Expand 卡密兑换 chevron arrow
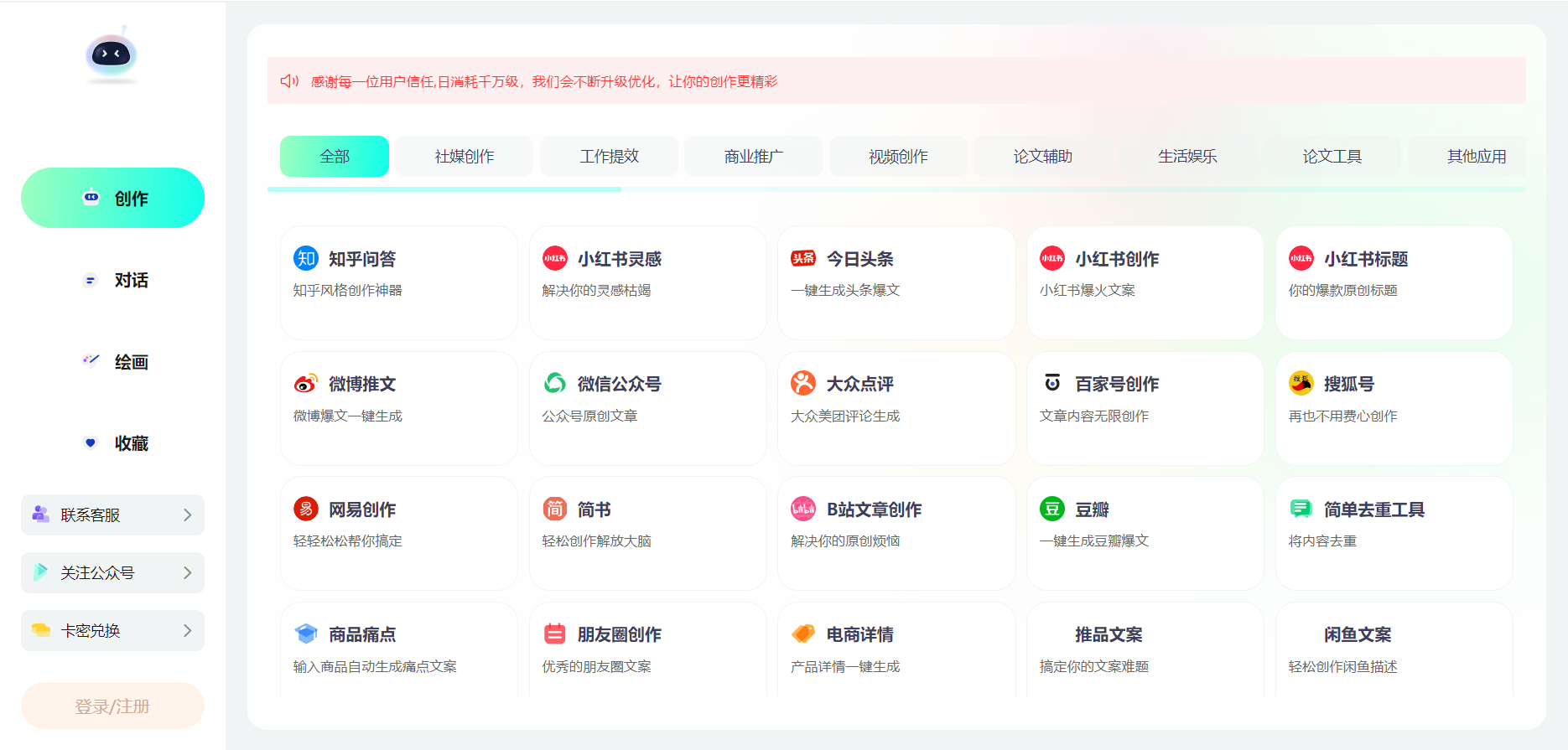The width and height of the screenshot is (1568, 750). coord(188,630)
